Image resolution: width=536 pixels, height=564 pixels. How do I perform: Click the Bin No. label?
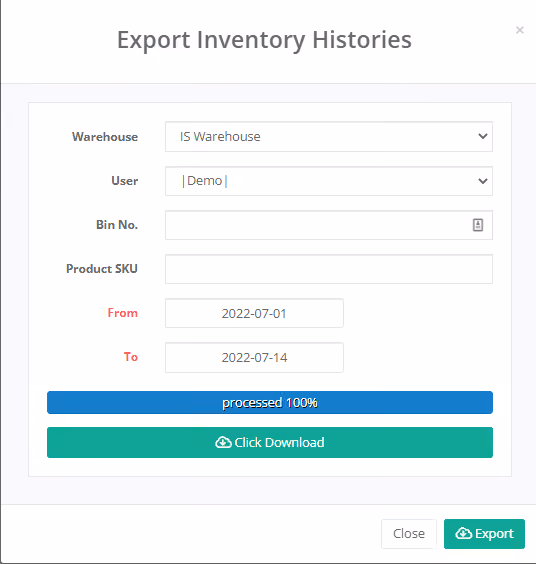pos(117,225)
